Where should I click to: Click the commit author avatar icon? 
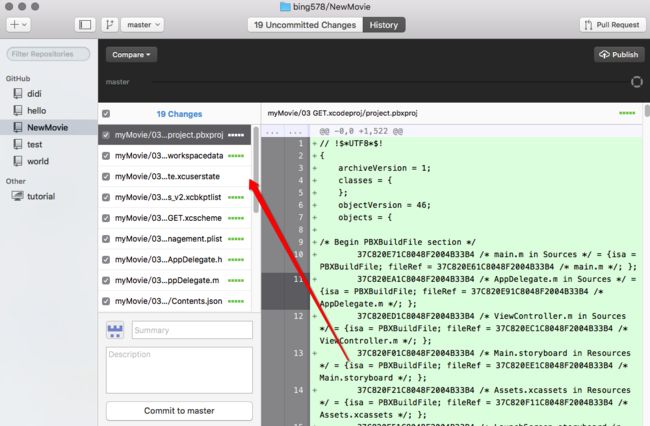click(115, 330)
